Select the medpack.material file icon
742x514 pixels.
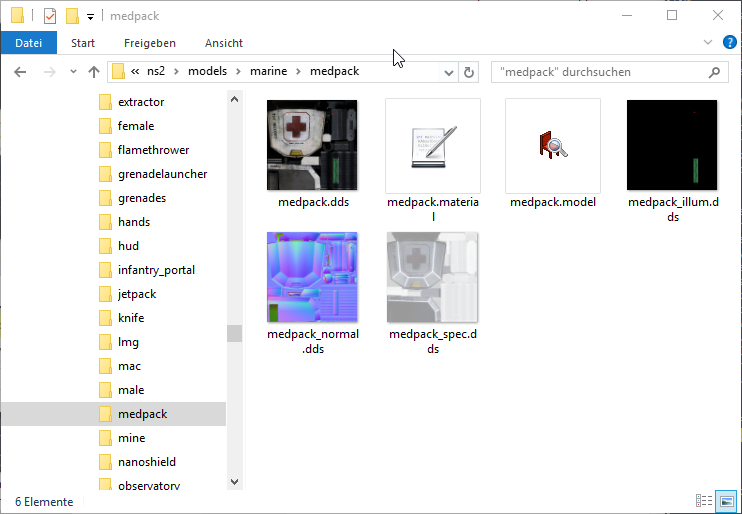tap(433, 146)
